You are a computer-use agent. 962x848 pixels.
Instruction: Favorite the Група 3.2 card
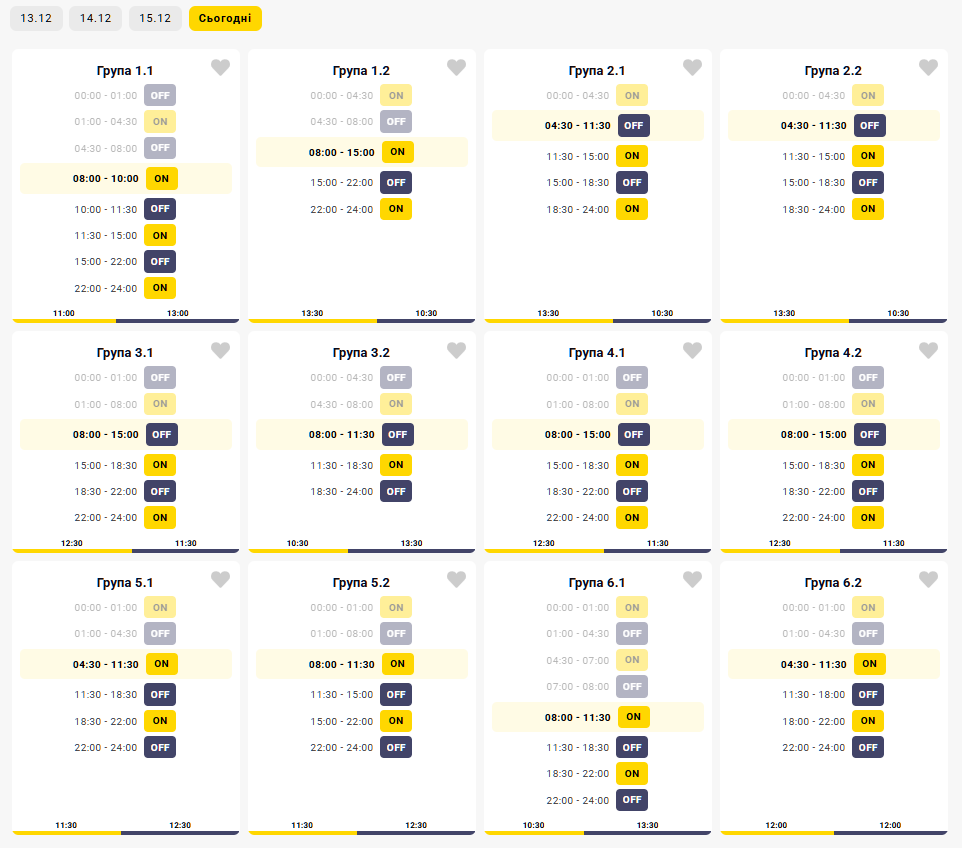click(457, 351)
